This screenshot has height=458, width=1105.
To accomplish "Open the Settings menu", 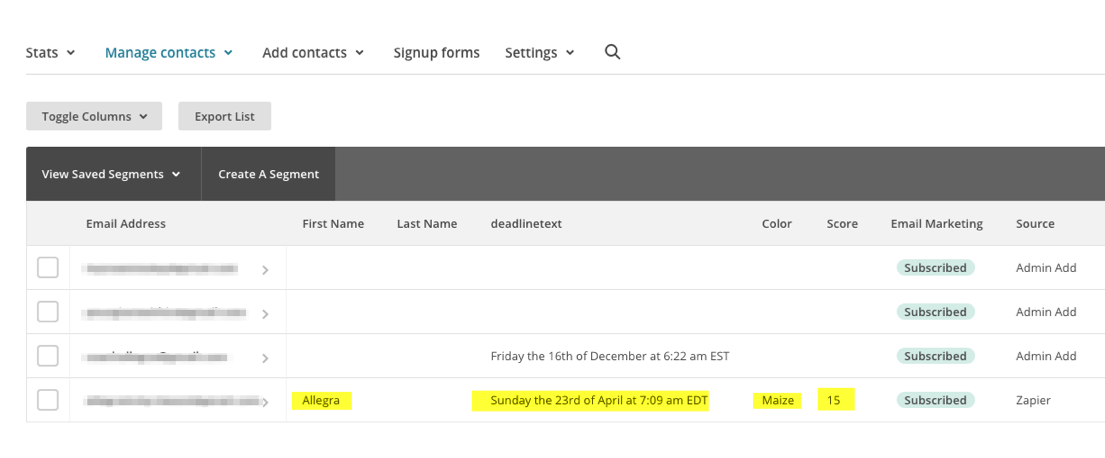I will tap(539, 52).
